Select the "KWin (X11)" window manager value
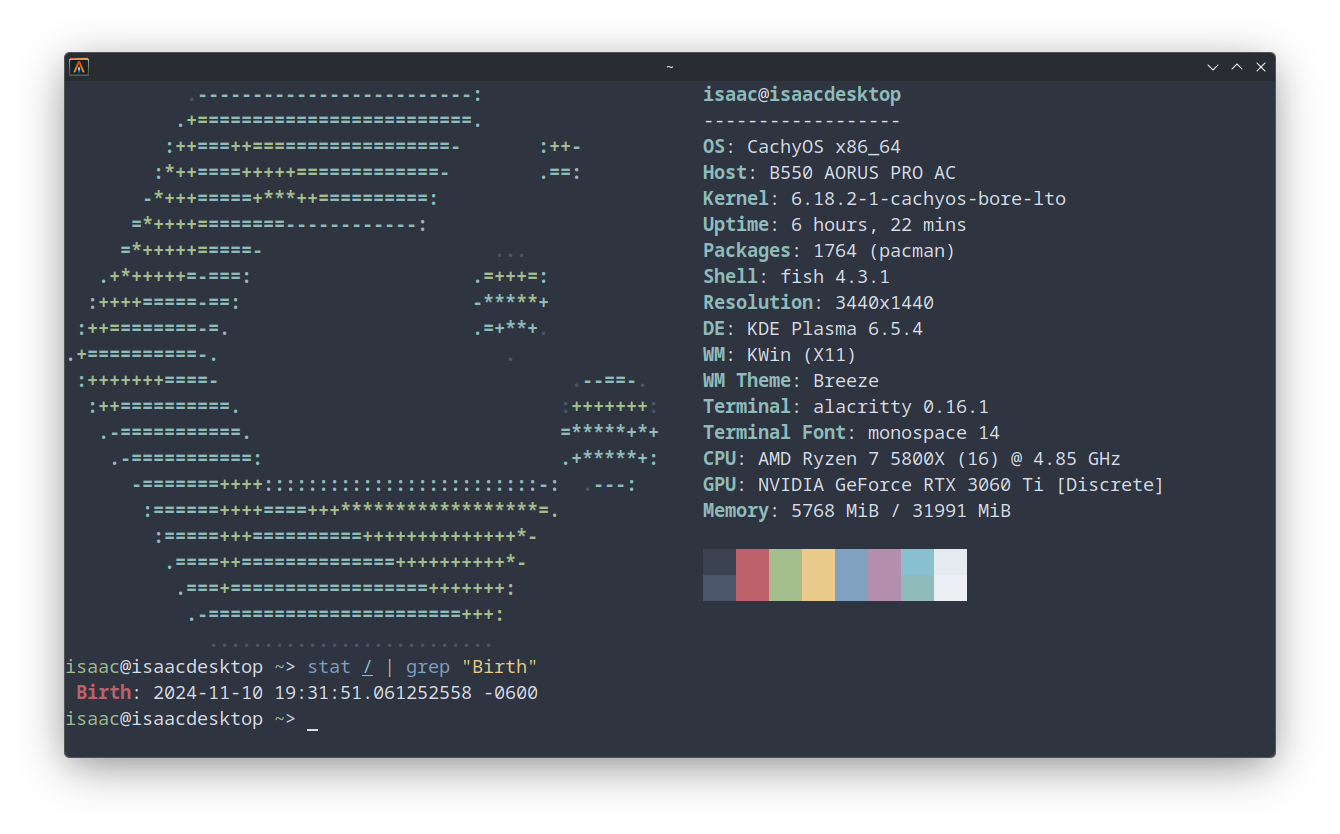The image size is (1340, 834). [802, 355]
